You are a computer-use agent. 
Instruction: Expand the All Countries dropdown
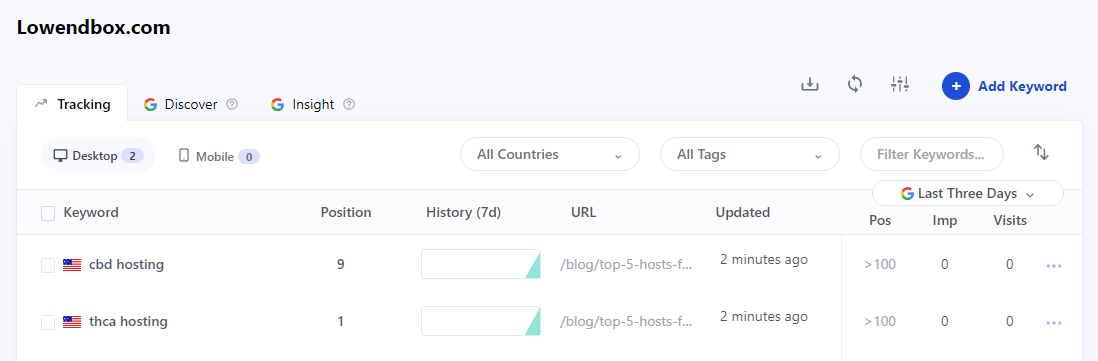pyautogui.click(x=550, y=154)
